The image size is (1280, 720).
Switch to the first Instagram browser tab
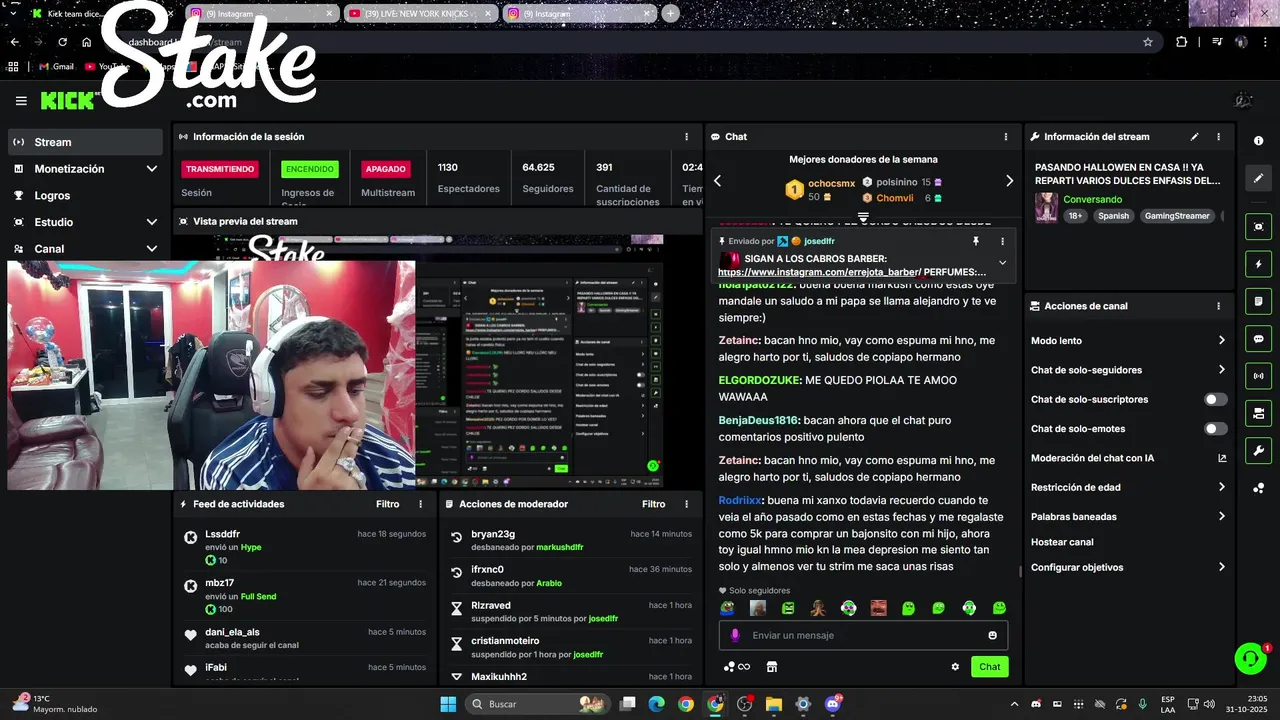(263, 14)
